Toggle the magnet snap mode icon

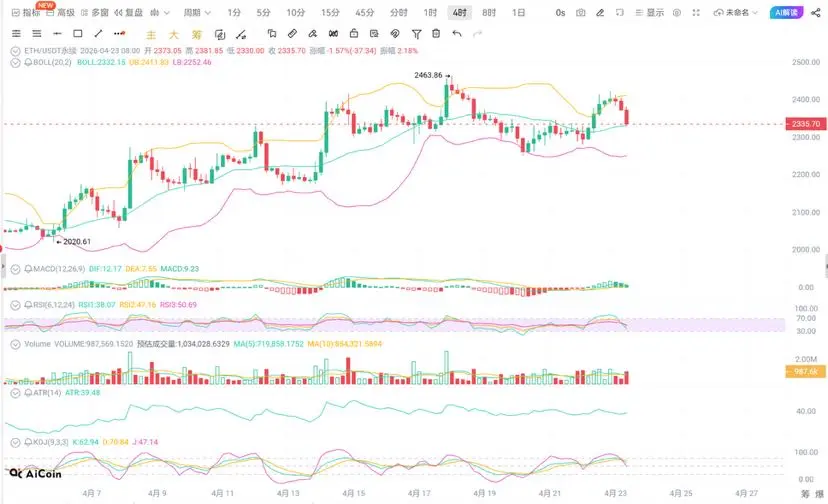(333, 34)
